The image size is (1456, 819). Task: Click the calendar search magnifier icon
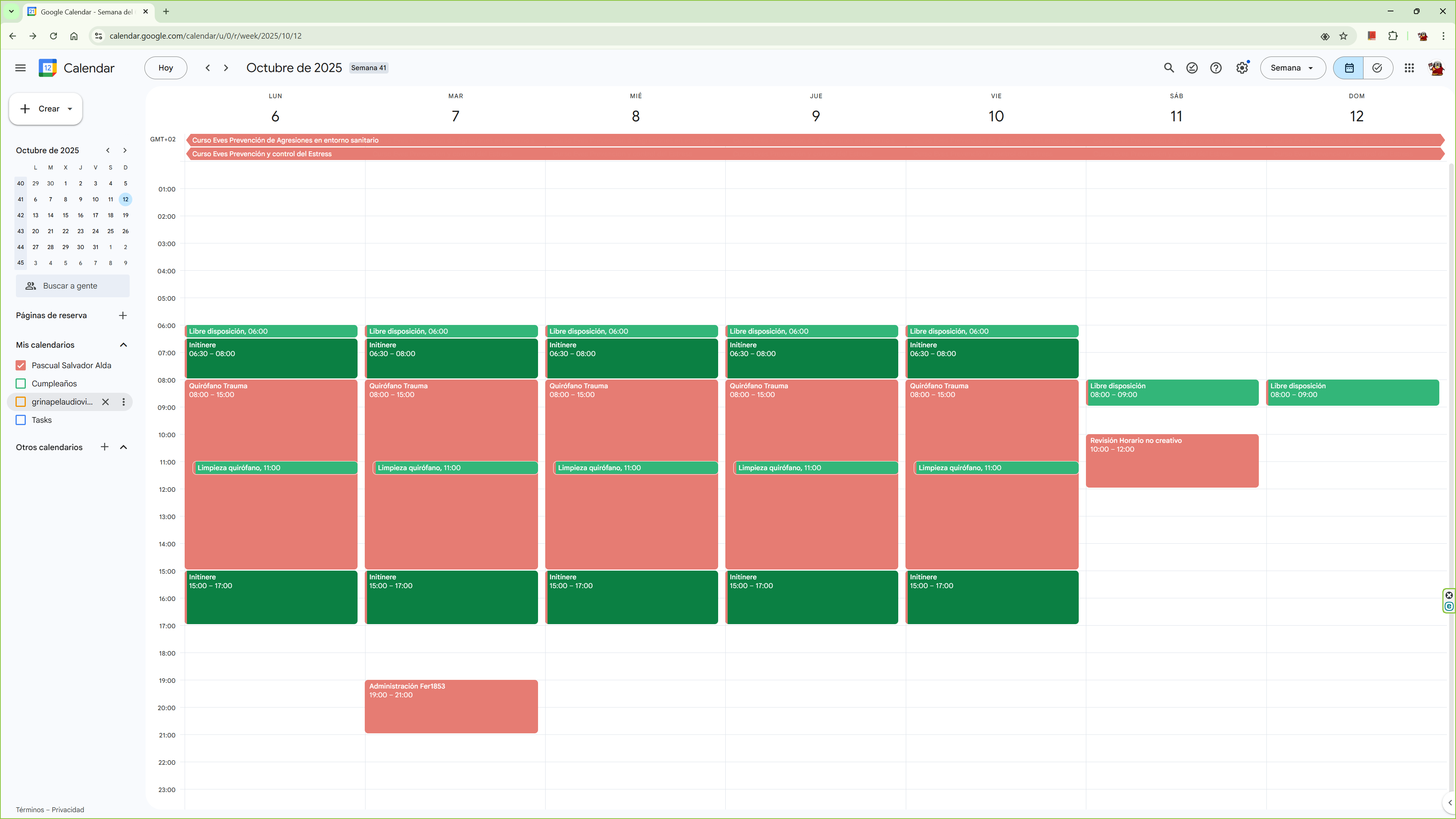click(1169, 68)
